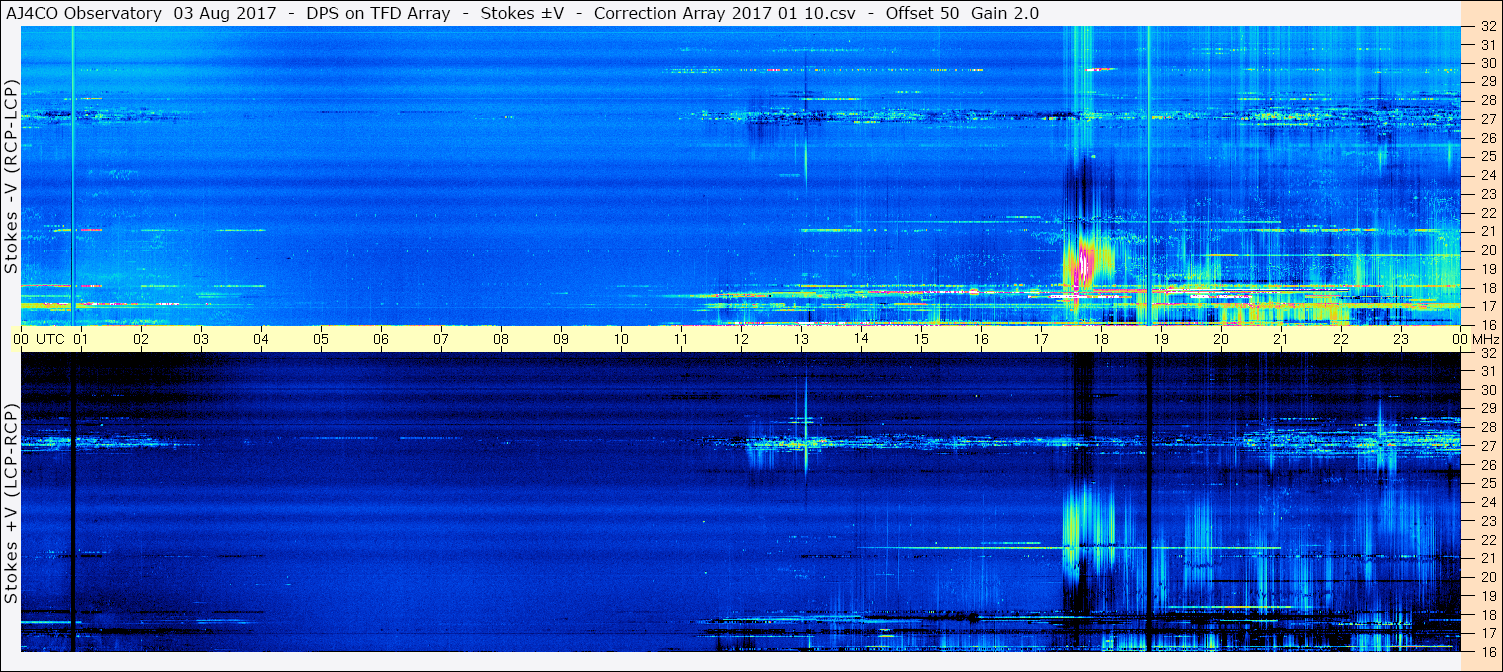Select hour 08 on the UTC time axis

point(501,339)
